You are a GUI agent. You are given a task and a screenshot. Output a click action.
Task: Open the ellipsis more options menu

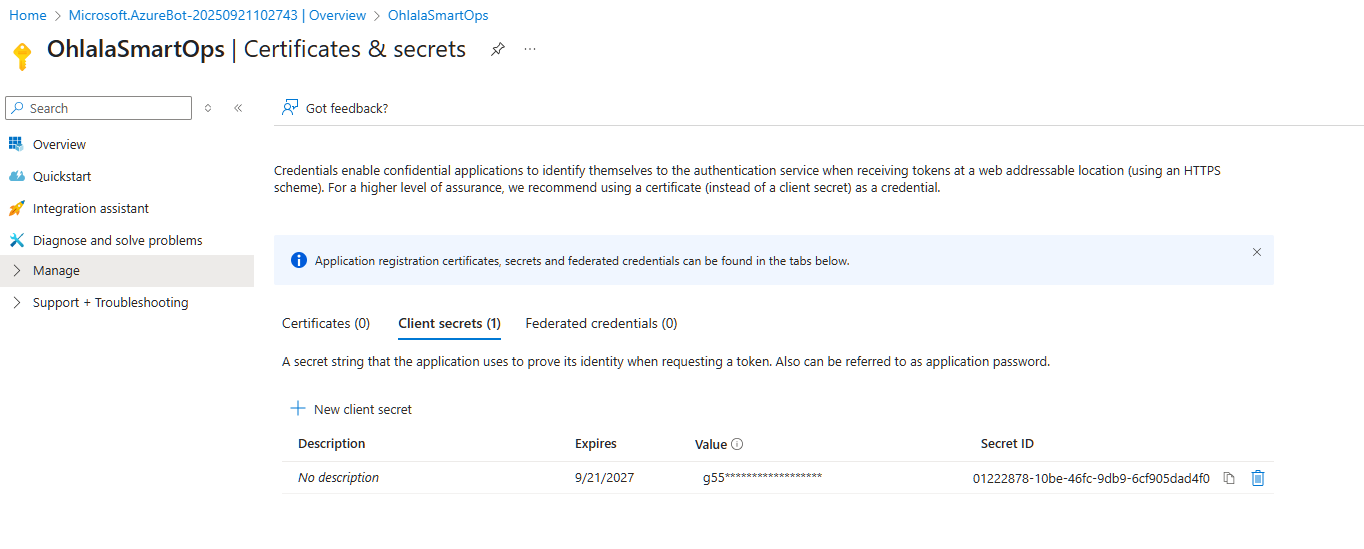coord(530,49)
